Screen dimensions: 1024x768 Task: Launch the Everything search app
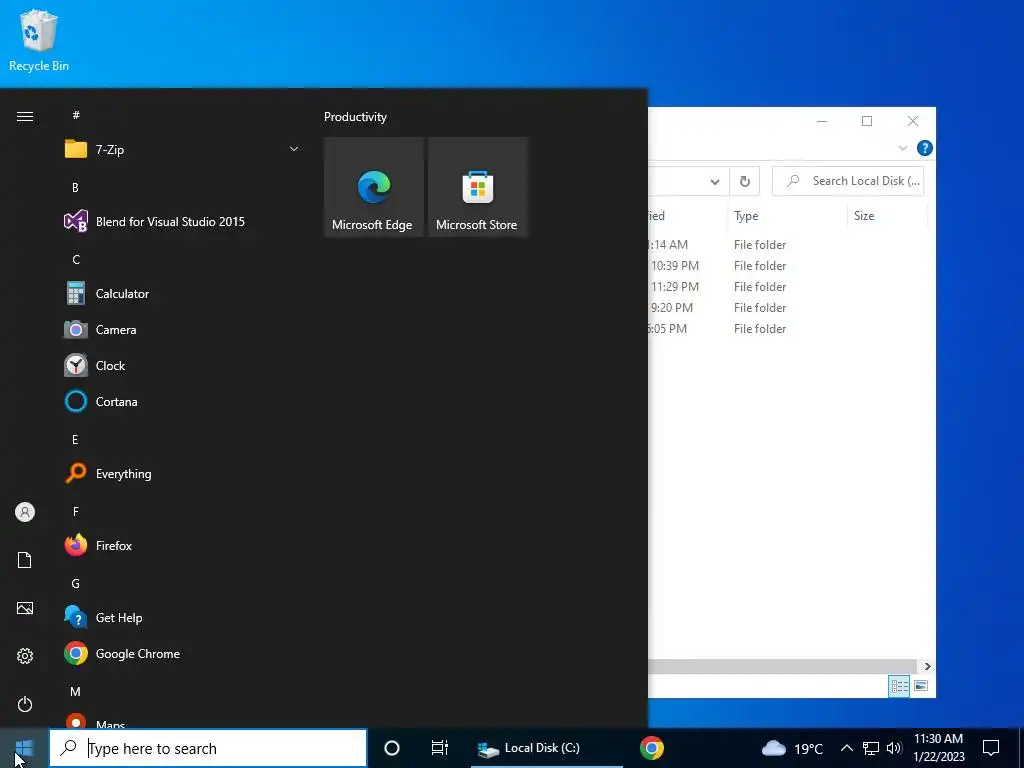(x=182, y=473)
